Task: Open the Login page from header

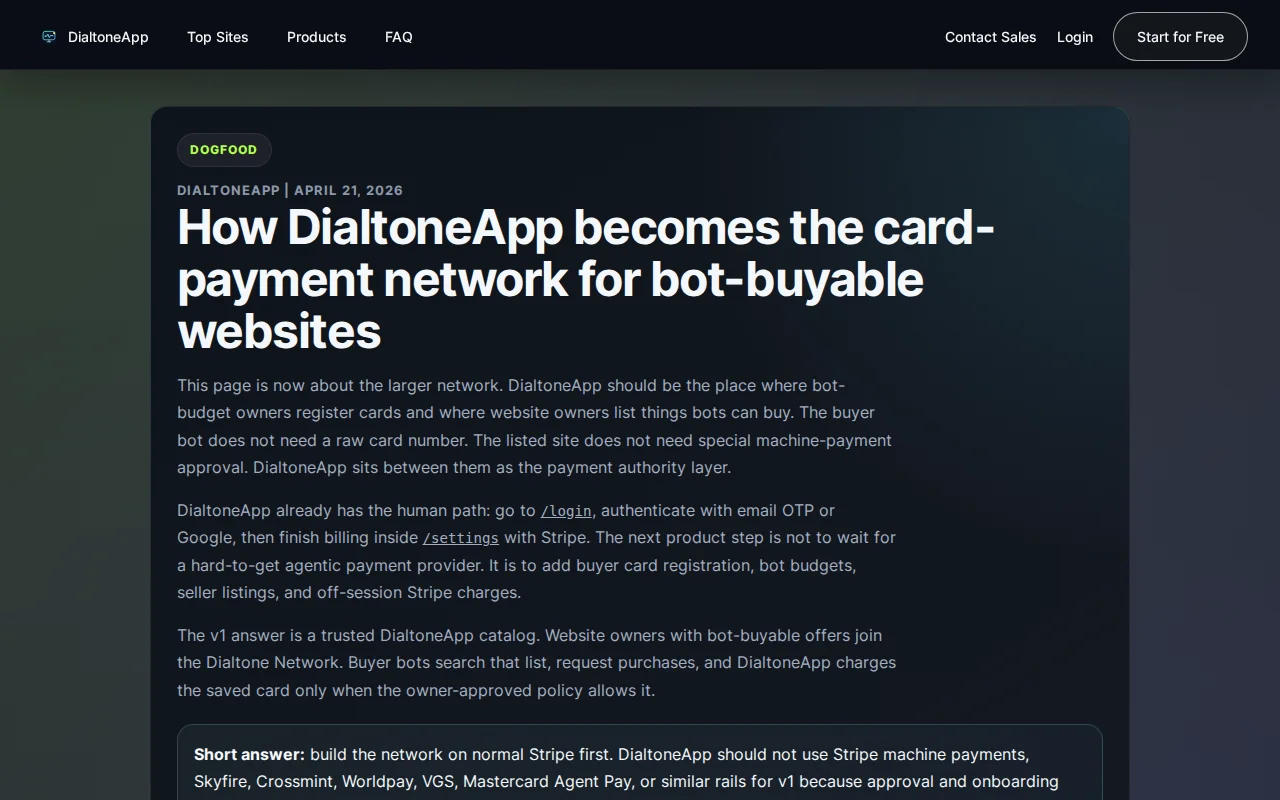Action: 1075,37
